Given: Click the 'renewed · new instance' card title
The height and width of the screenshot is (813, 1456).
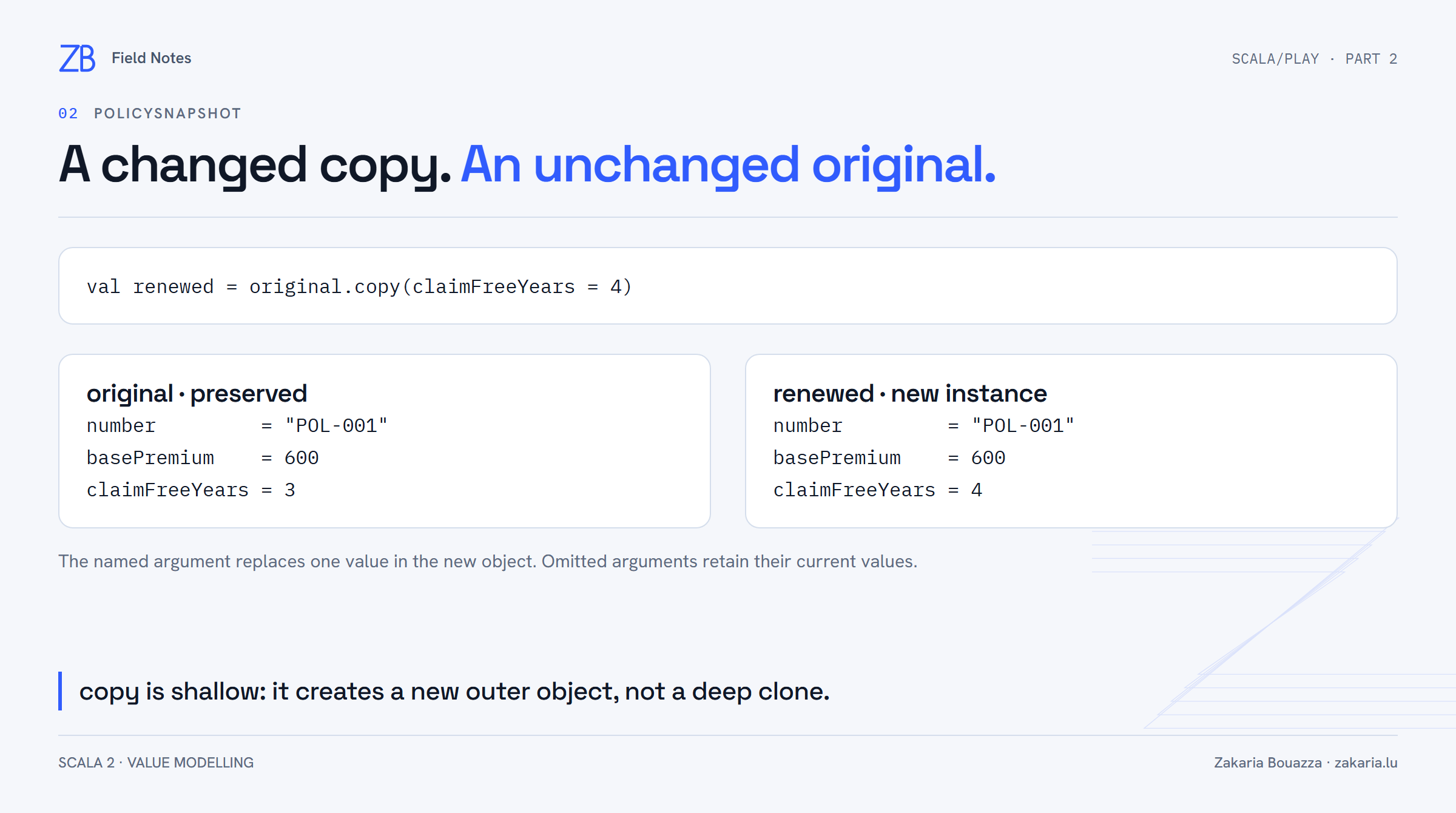Looking at the screenshot, I should coord(910,393).
